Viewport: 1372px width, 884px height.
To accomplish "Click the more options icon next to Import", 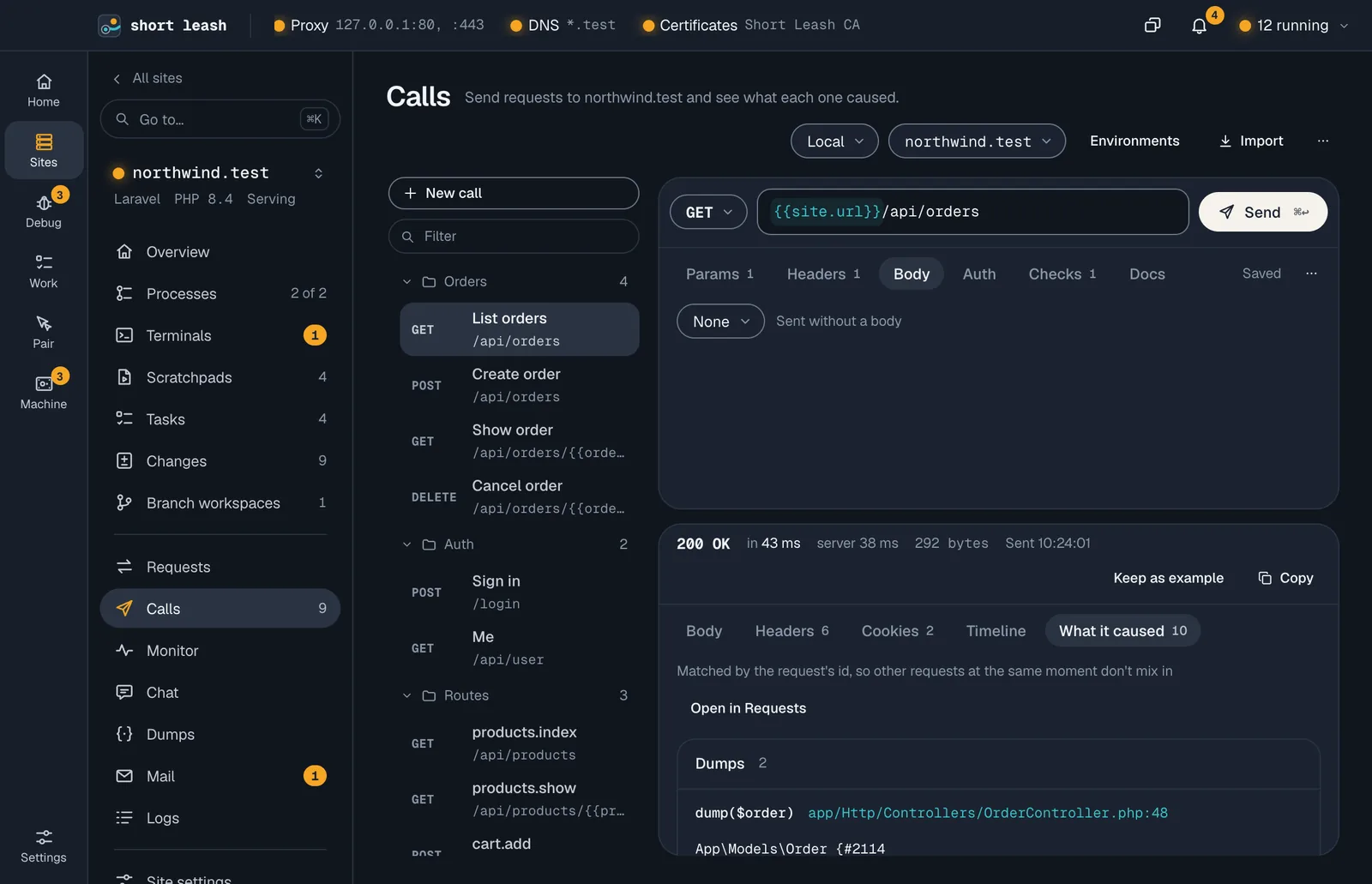I will click(1323, 141).
